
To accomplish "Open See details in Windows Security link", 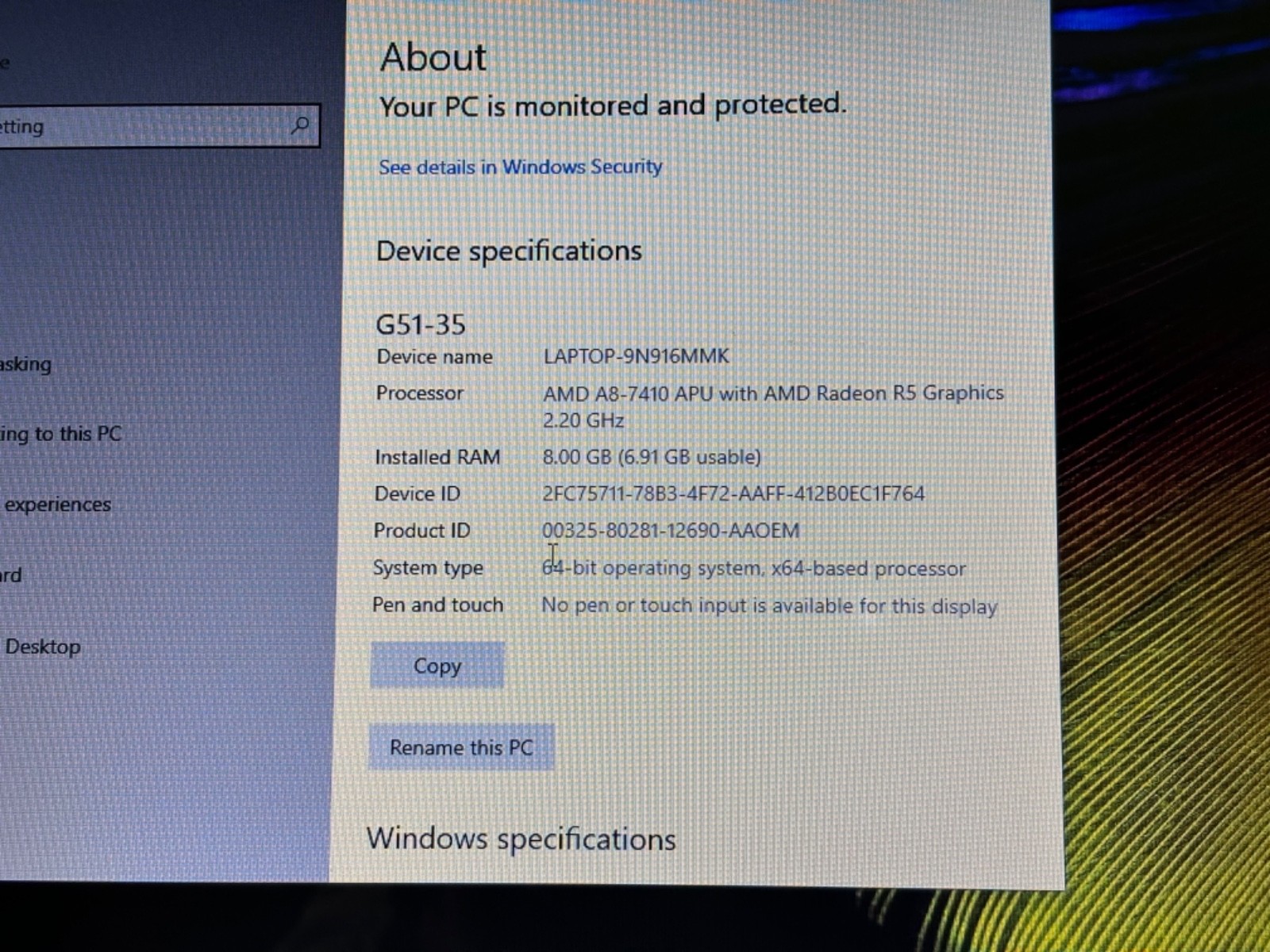I will tap(520, 167).
